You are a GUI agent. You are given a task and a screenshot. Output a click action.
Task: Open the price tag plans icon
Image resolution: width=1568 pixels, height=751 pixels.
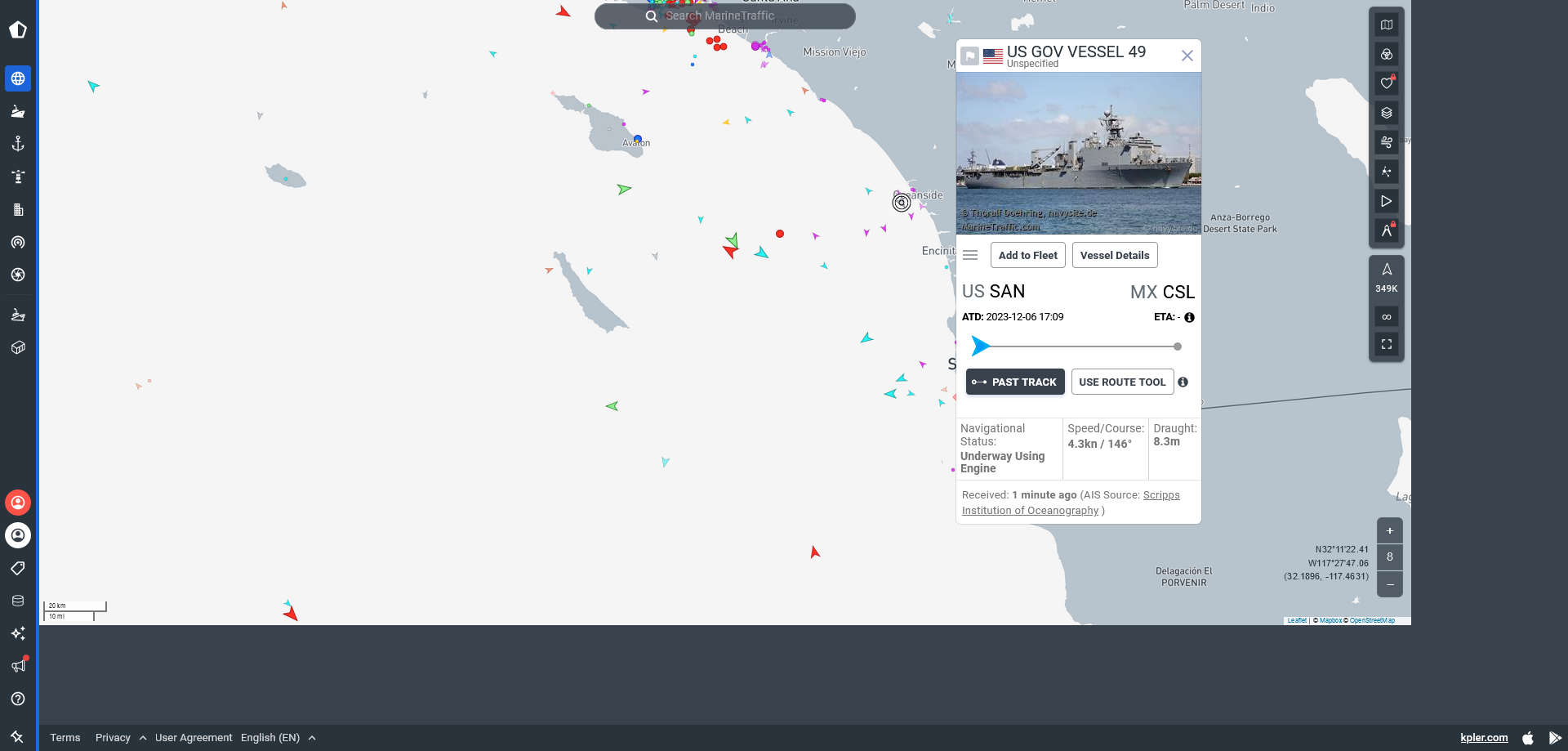tap(18, 568)
